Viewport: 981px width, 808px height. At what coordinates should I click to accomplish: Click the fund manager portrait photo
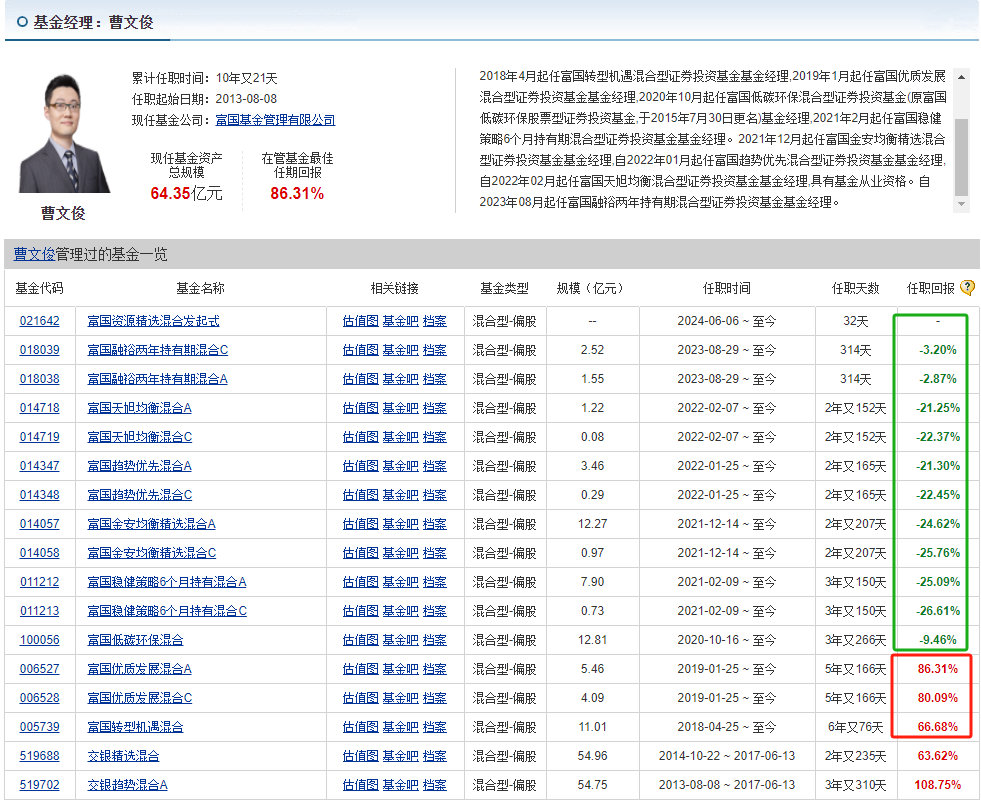click(64, 133)
